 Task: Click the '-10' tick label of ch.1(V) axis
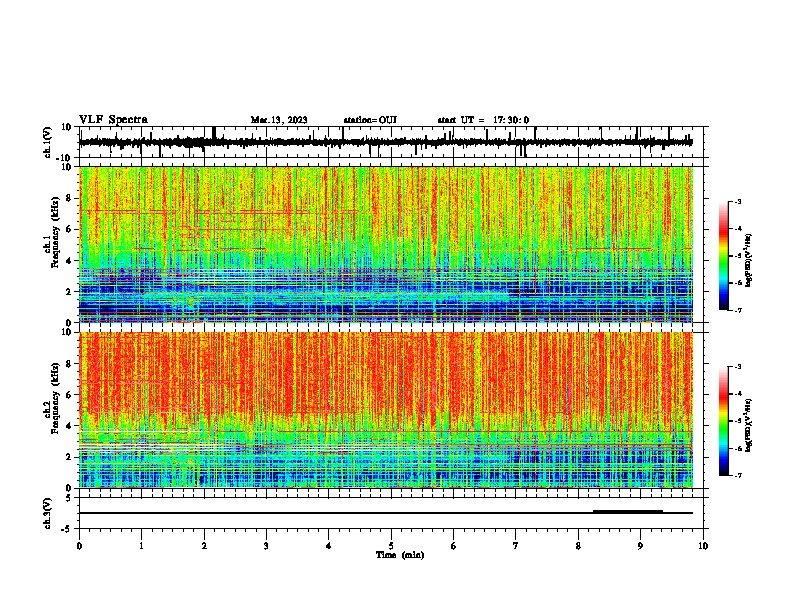(64, 158)
